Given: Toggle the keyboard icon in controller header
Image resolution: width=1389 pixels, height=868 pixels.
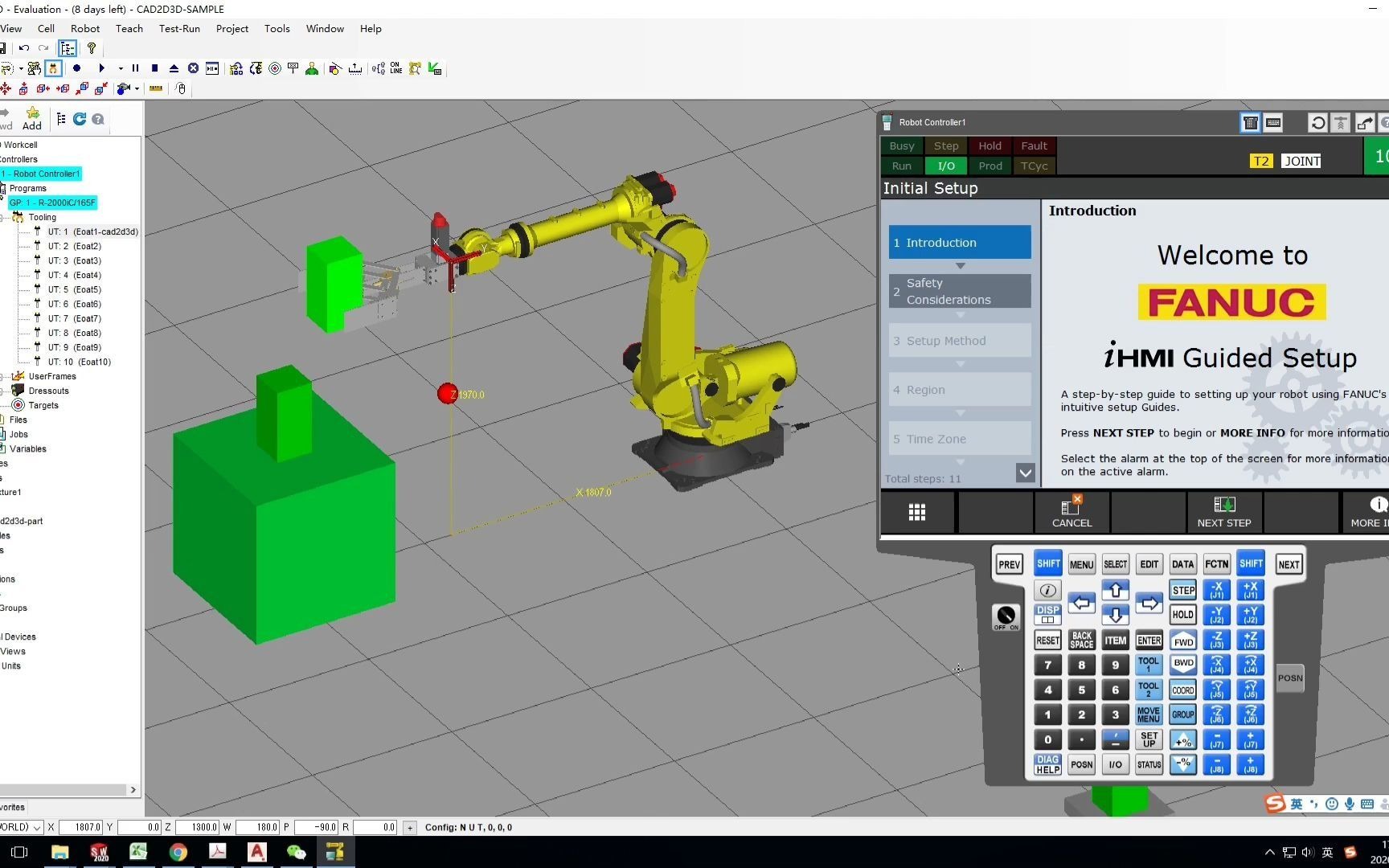Looking at the screenshot, I should pos(1273,122).
